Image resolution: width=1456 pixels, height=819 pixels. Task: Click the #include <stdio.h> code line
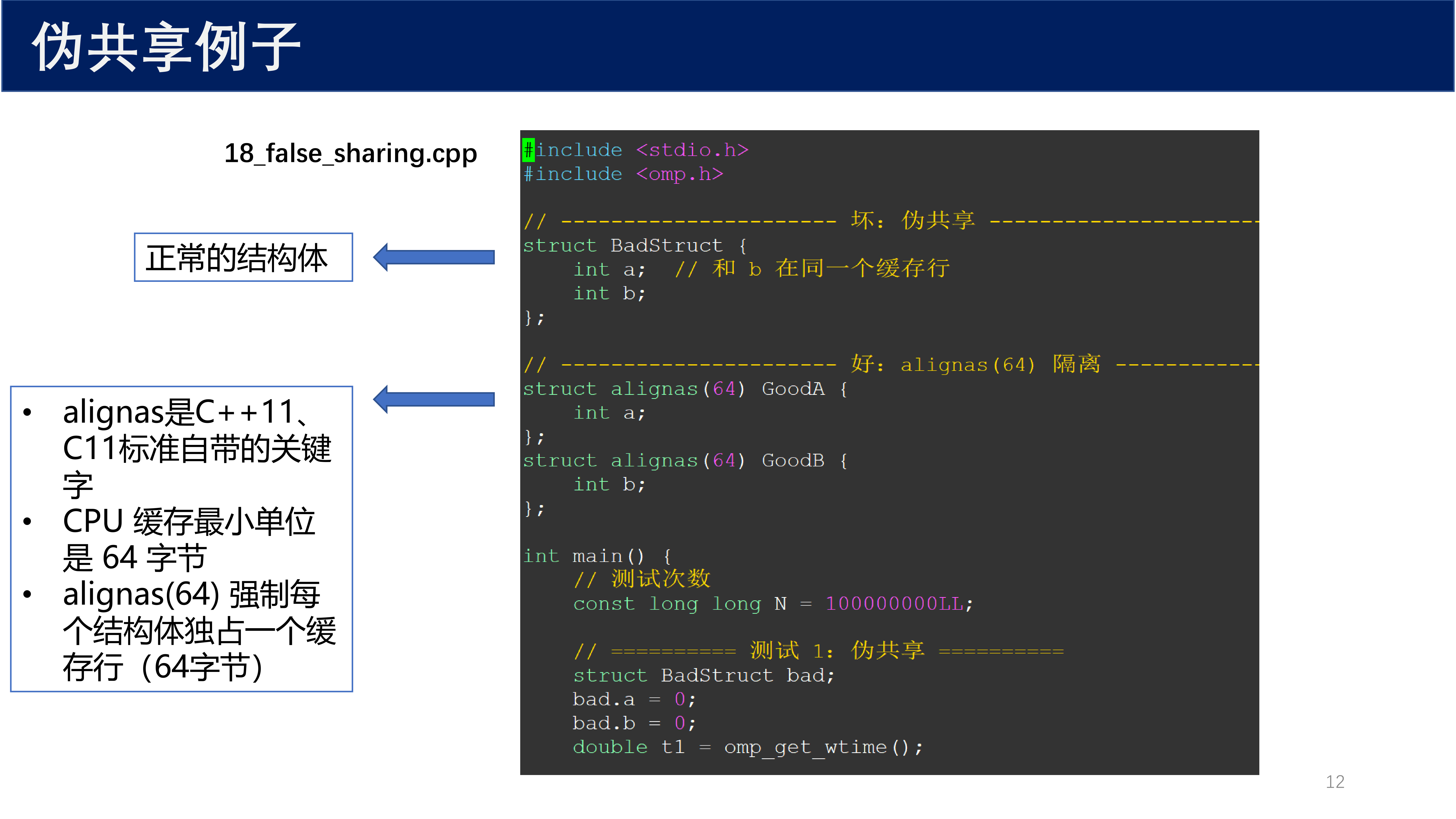click(x=636, y=150)
